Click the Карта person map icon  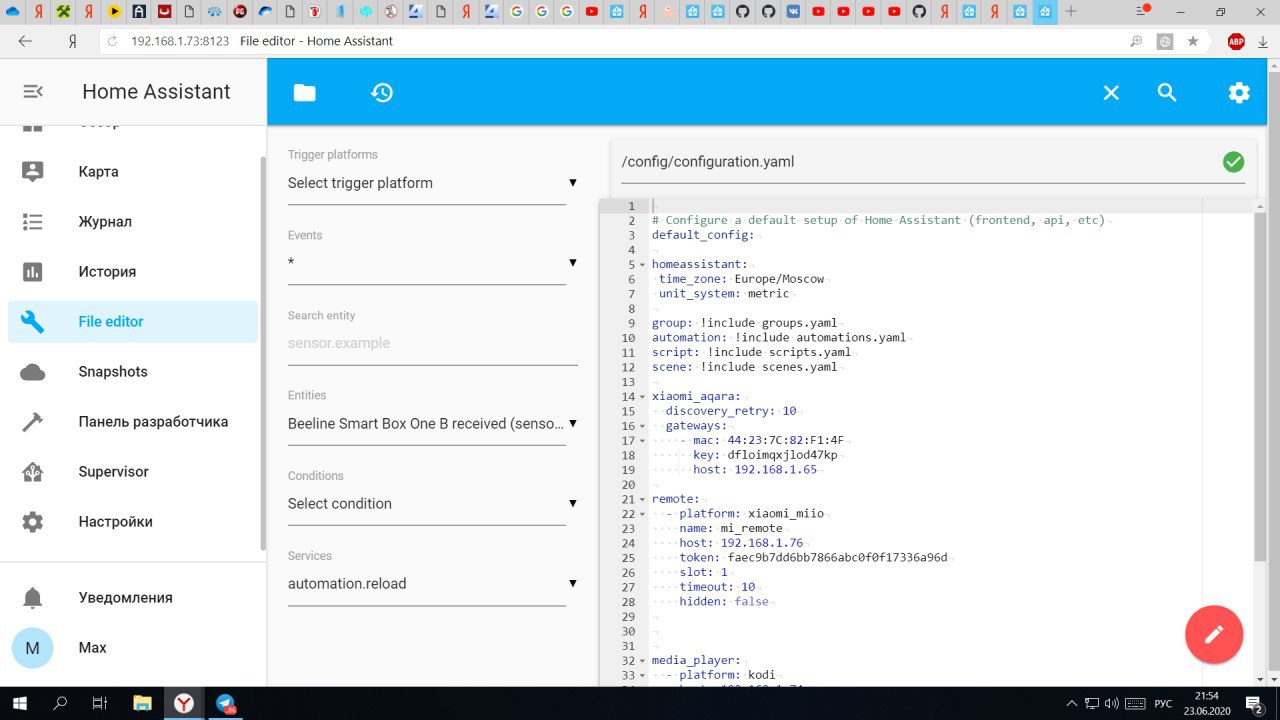(33, 171)
